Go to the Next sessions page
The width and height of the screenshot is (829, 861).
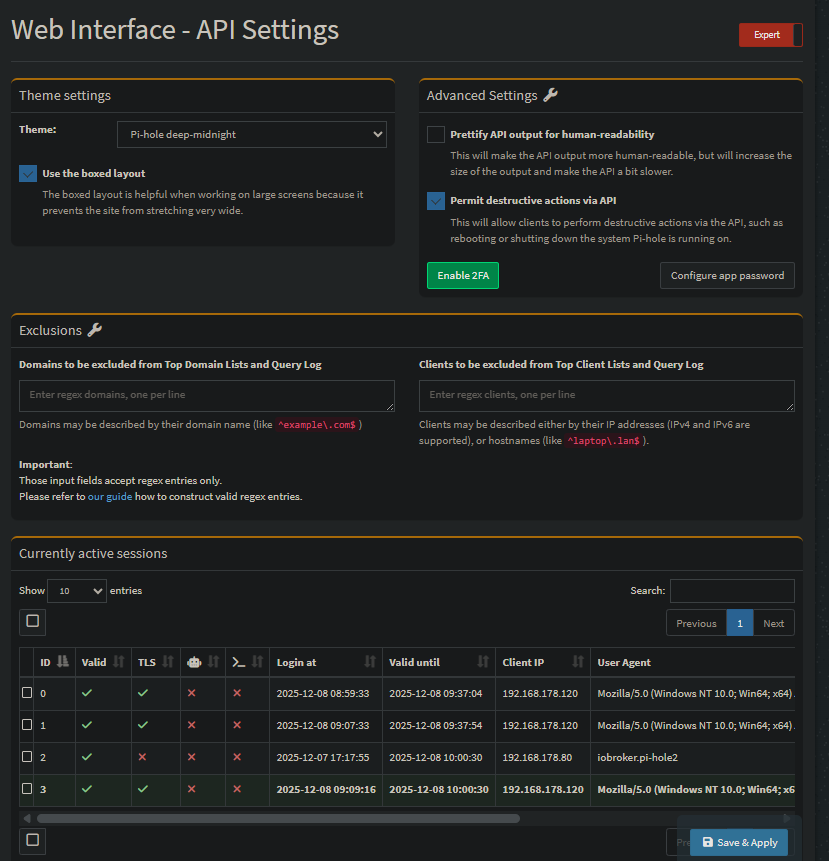(773, 623)
